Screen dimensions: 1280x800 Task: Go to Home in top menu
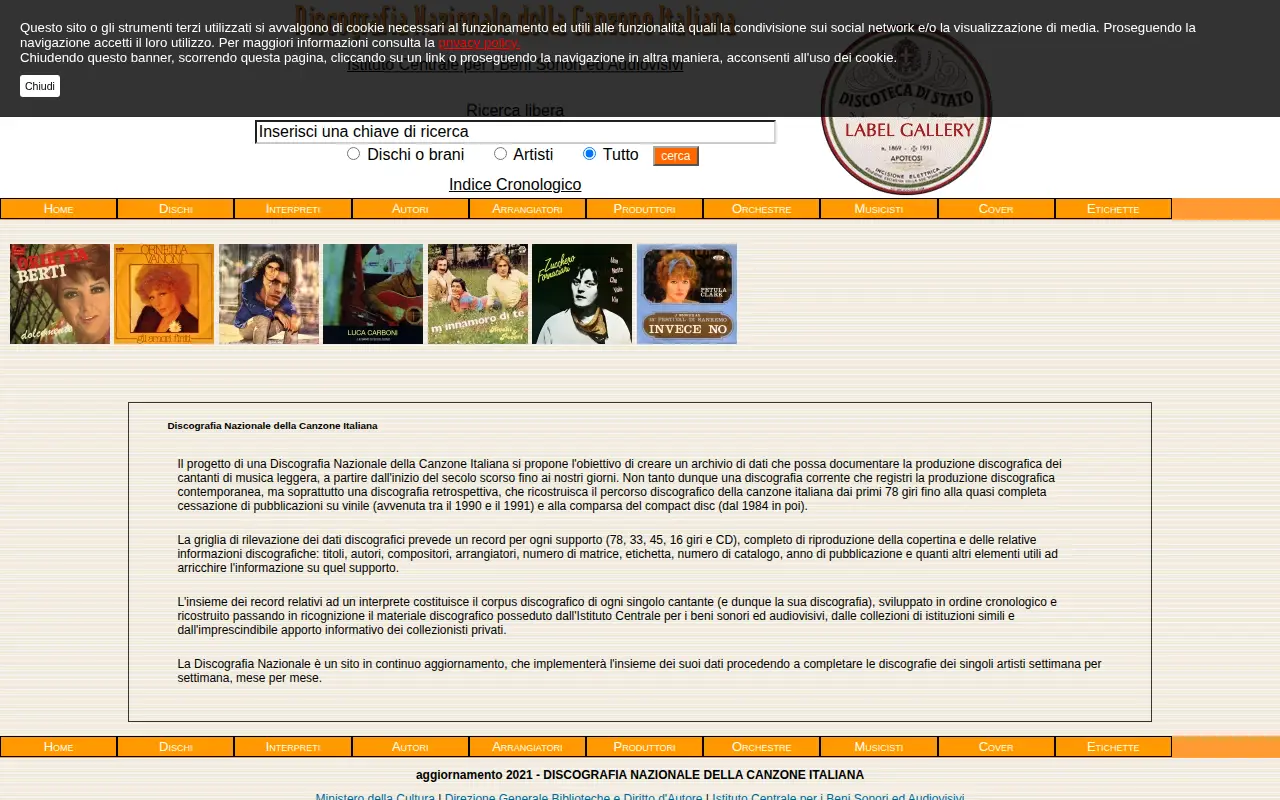(x=58, y=209)
